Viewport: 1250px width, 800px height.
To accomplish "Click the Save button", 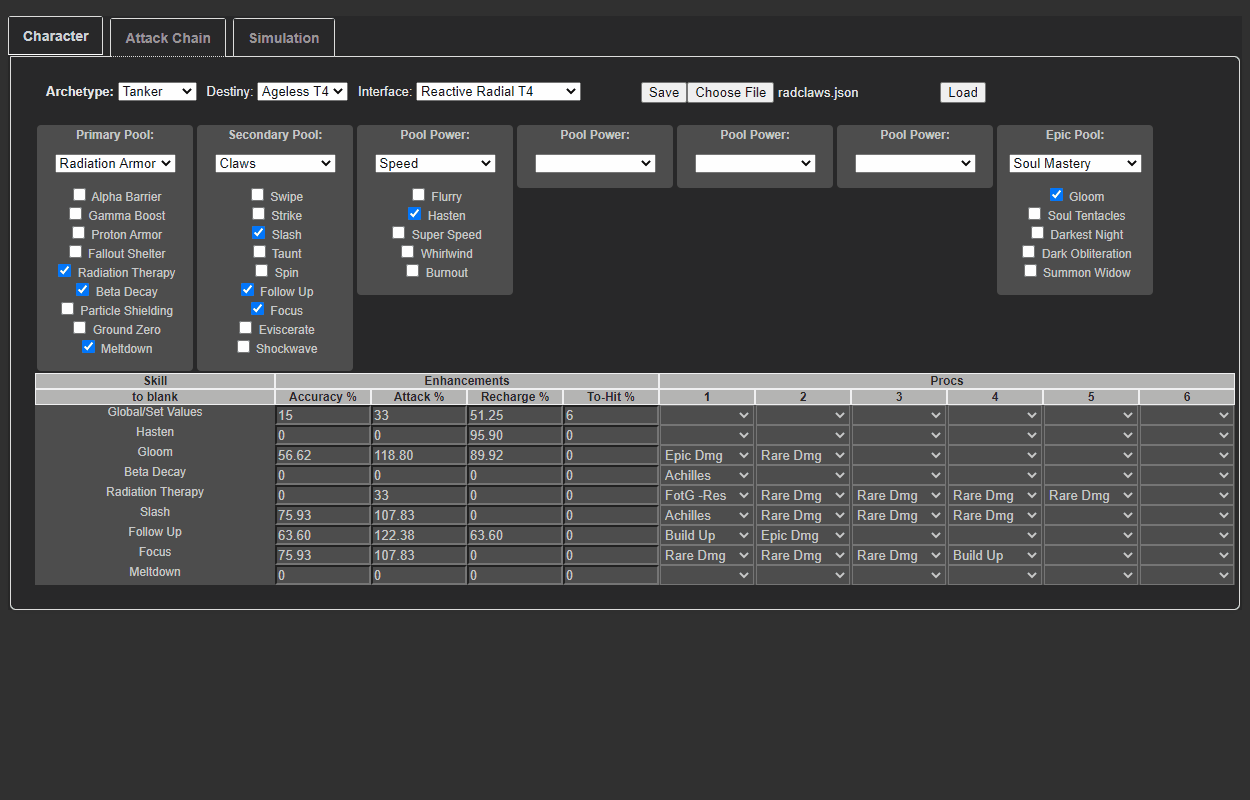I will tap(664, 92).
